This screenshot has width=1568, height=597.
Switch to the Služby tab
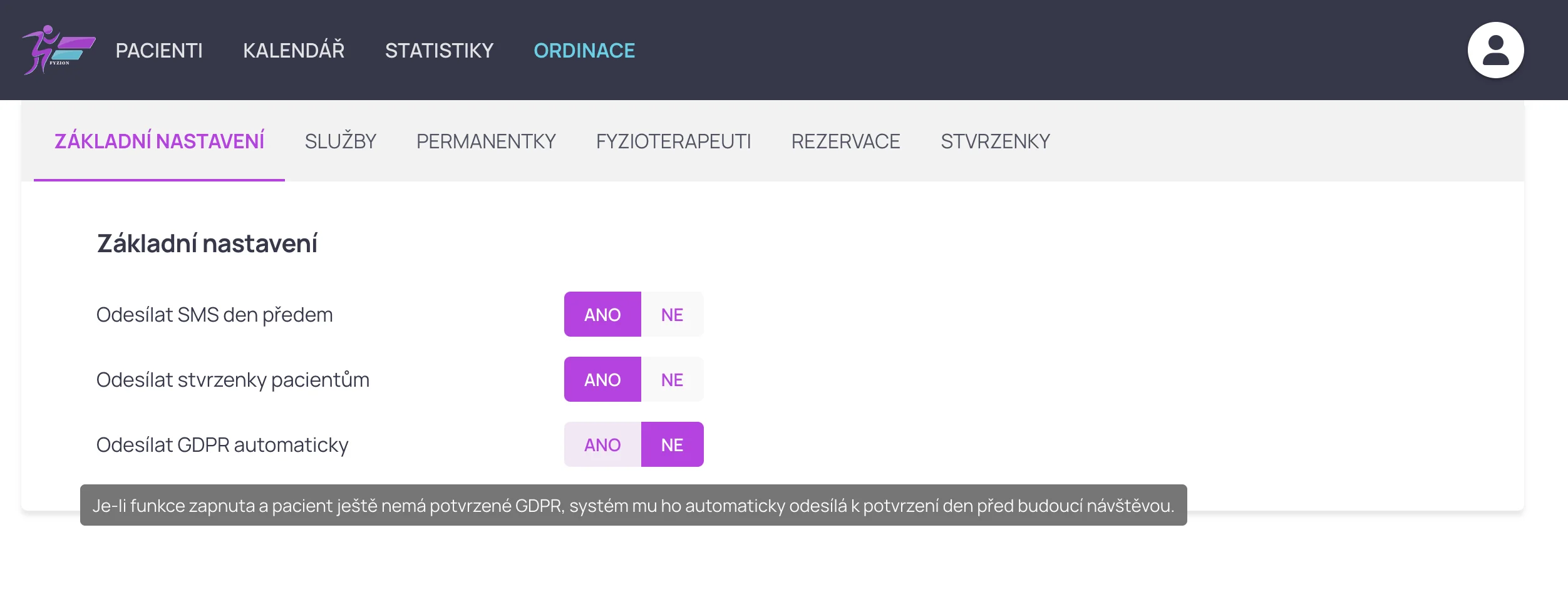click(x=340, y=141)
